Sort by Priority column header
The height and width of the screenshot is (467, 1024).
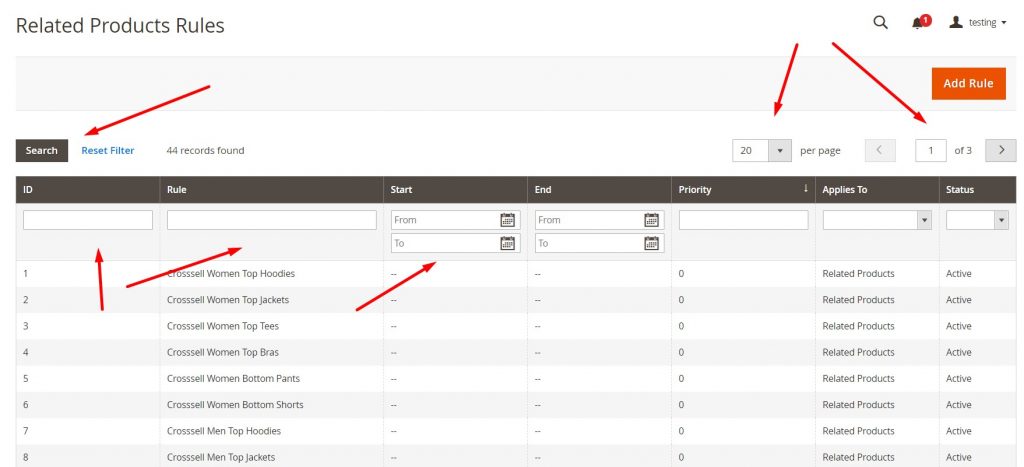(743, 190)
